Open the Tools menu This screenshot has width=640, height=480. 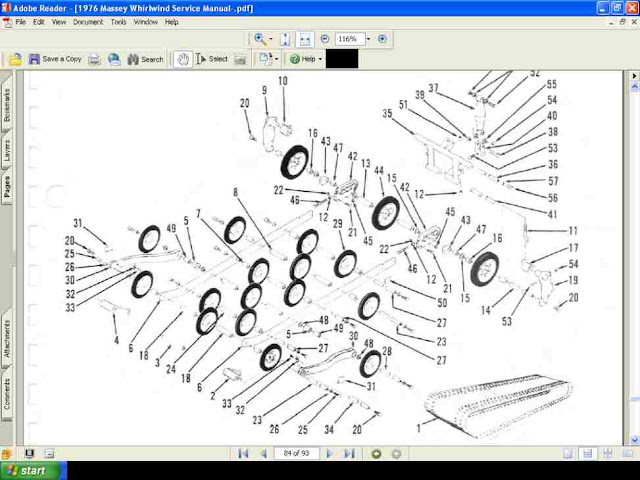click(118, 21)
